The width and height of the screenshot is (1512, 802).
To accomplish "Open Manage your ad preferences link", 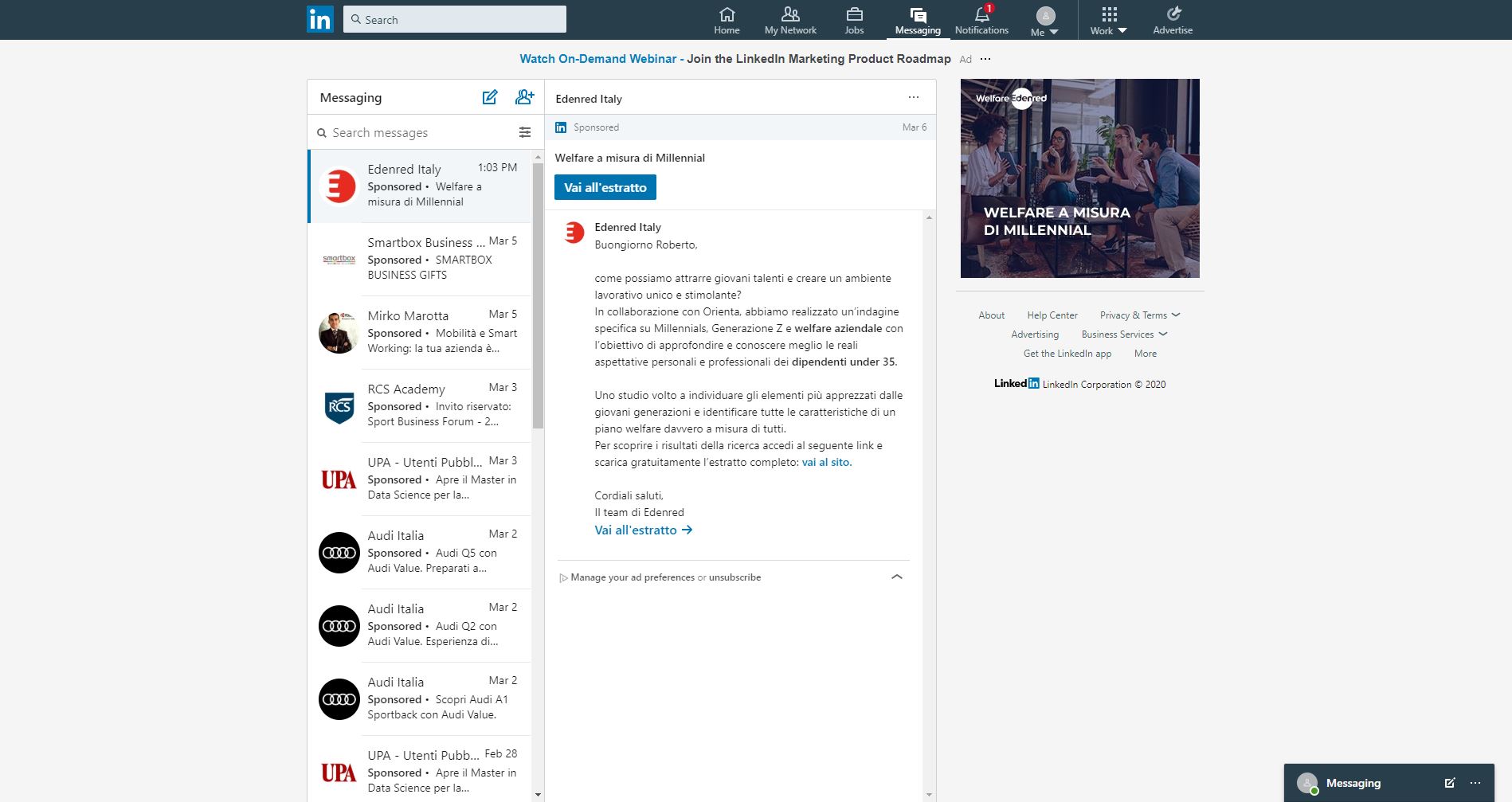I will click(x=633, y=577).
